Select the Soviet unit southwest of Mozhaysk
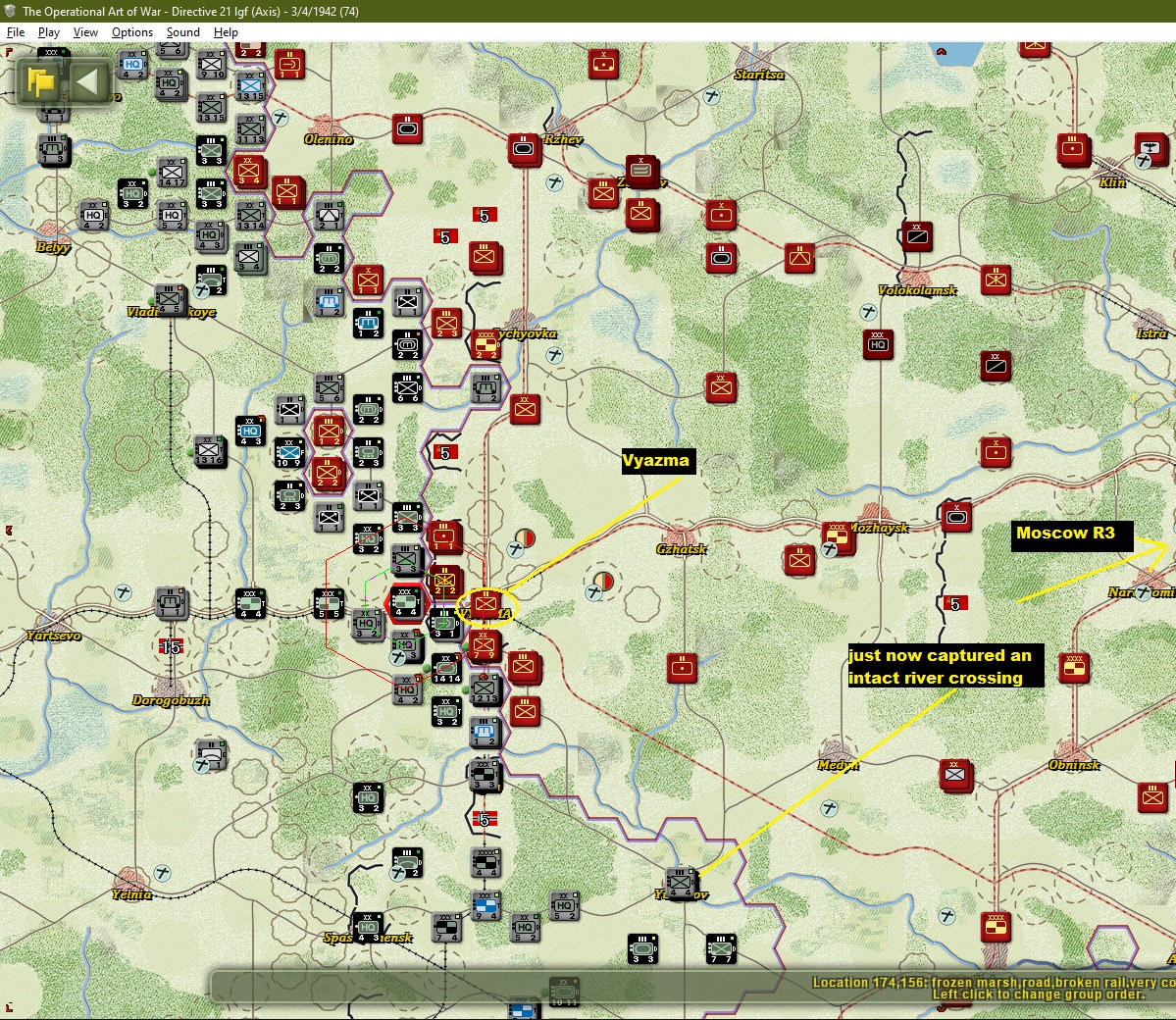Viewport: 1176px width, 1020px height. [x=799, y=560]
